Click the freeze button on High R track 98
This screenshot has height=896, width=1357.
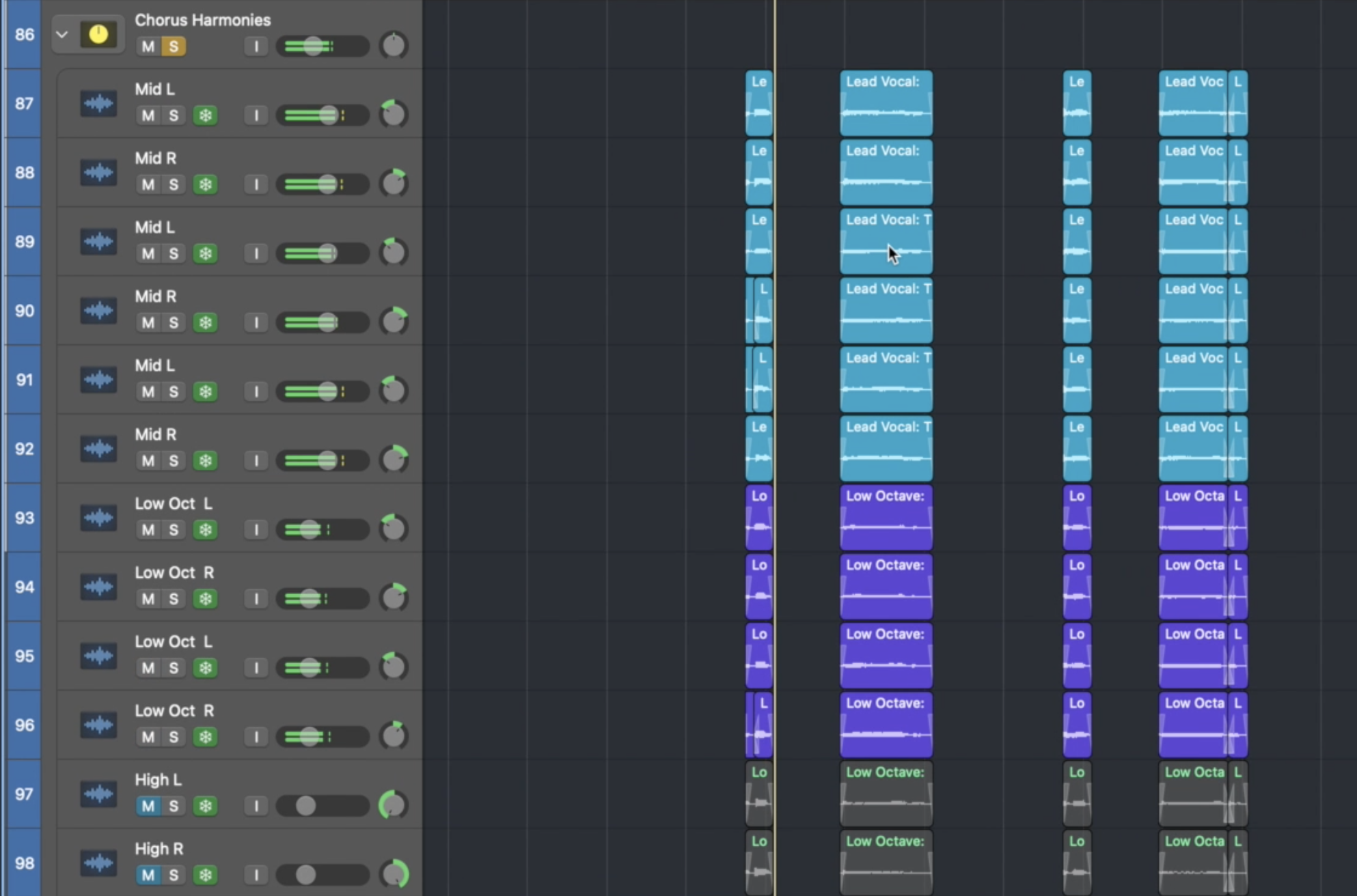[x=205, y=875]
